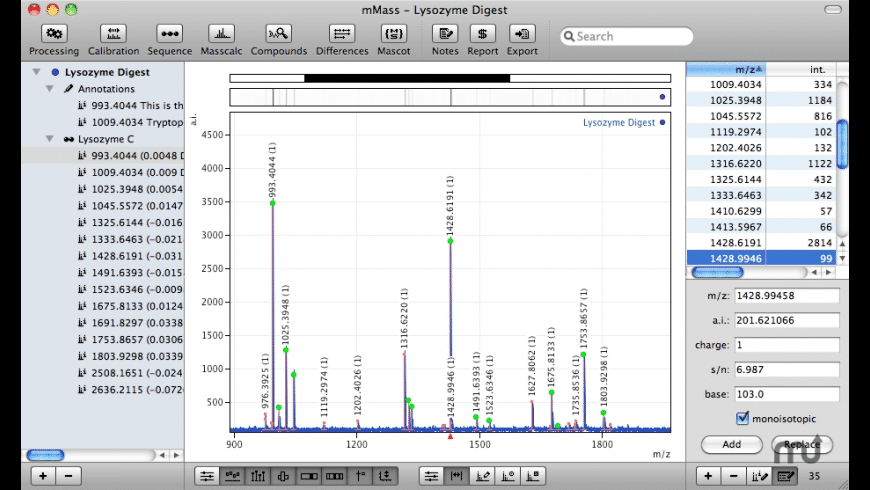Click minus button under the document tree
Screen dimensions: 870x490
68,476
